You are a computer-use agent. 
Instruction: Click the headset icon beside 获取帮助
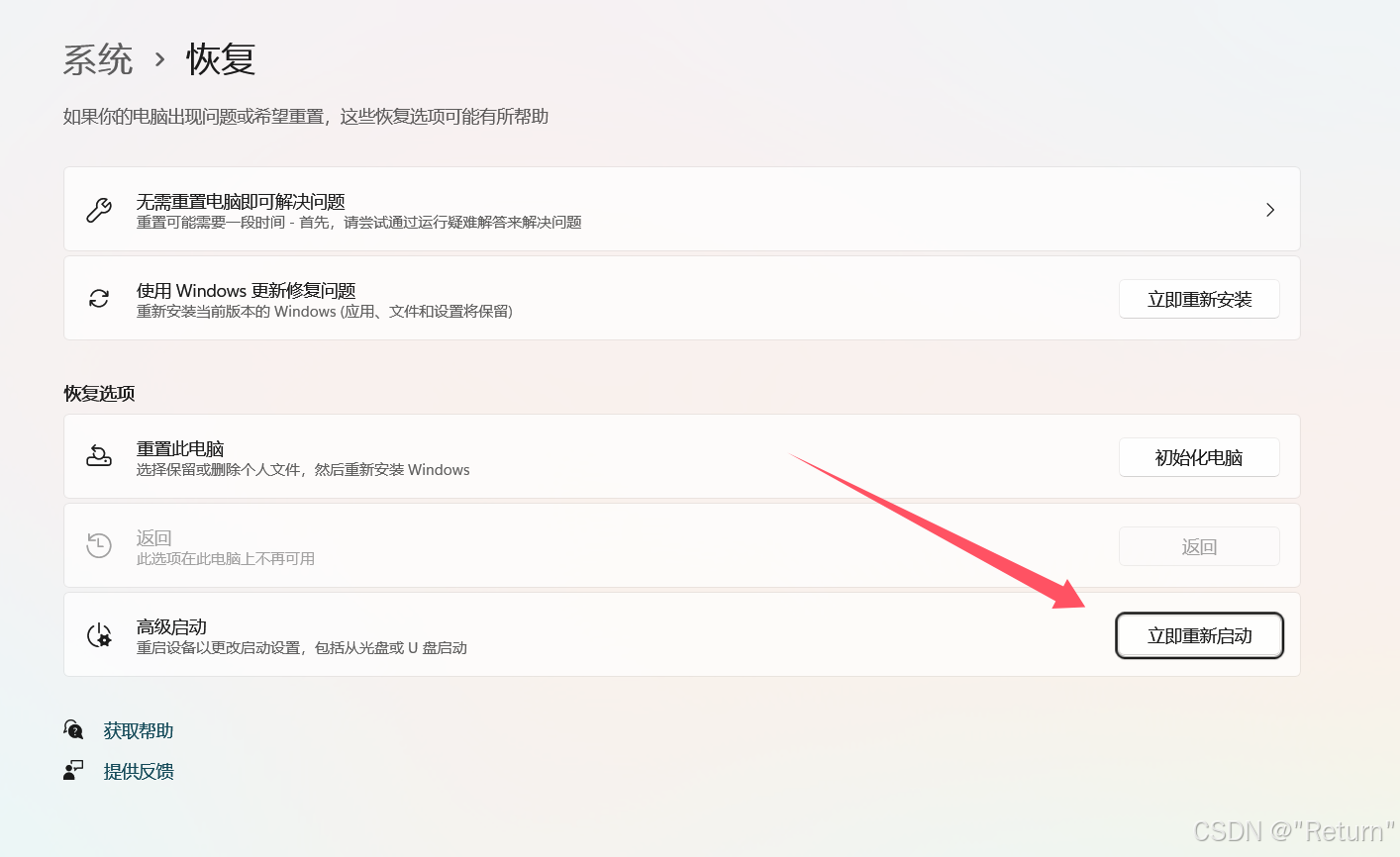point(74,730)
